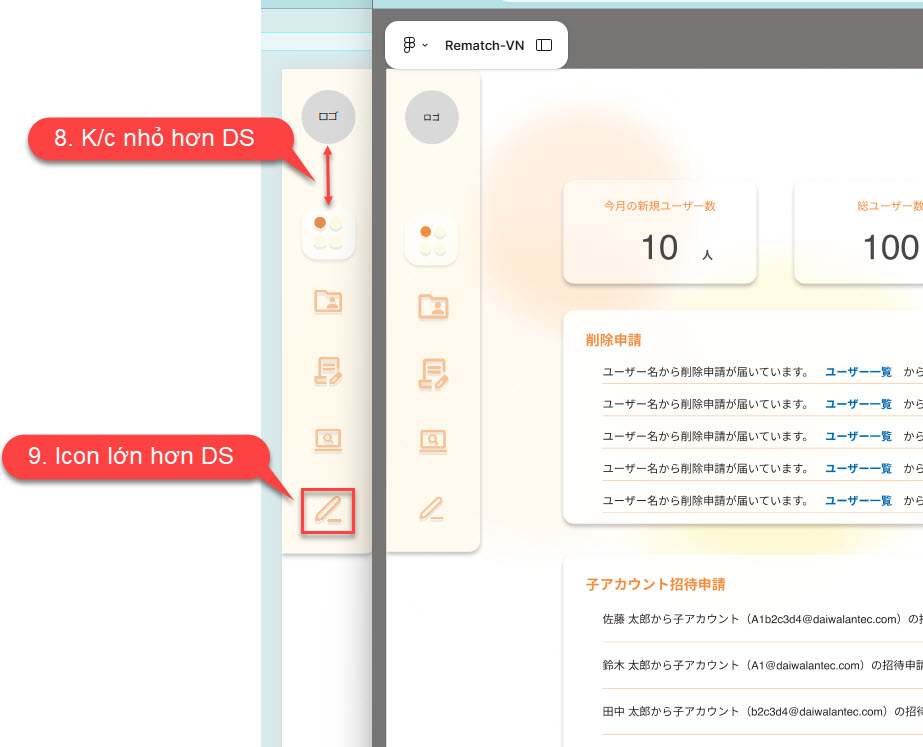
Task: Open ユーザー一覧 link in first 削除申請 row
Action: pos(858,372)
